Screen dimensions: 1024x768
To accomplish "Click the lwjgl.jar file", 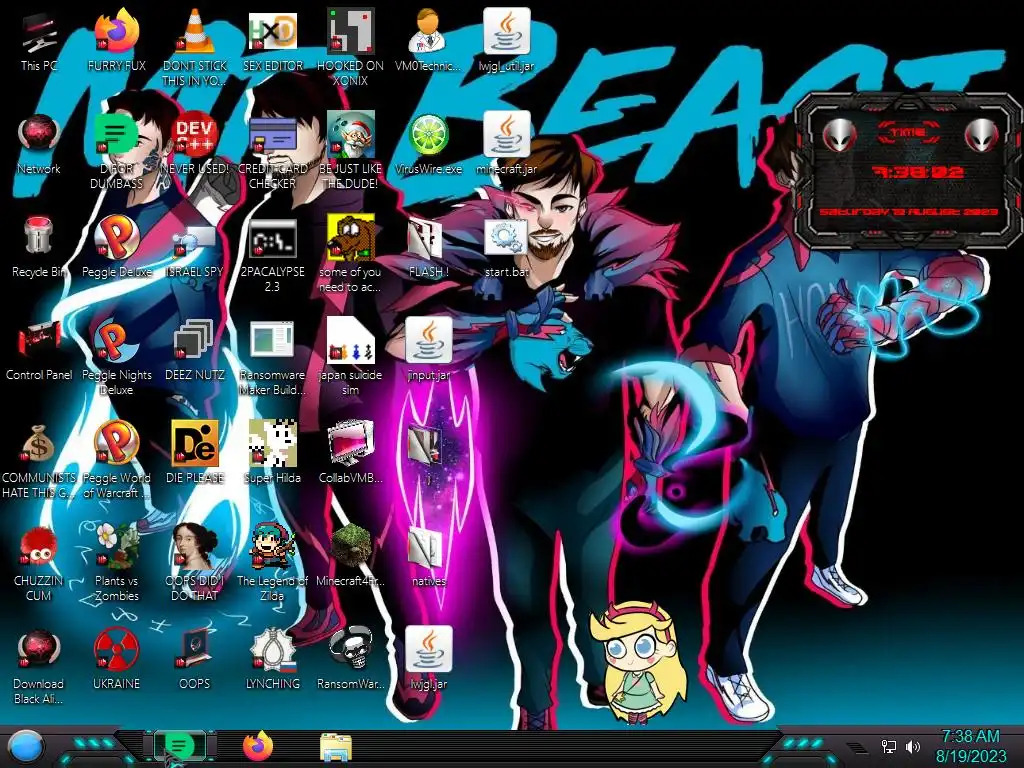I will 428,660.
